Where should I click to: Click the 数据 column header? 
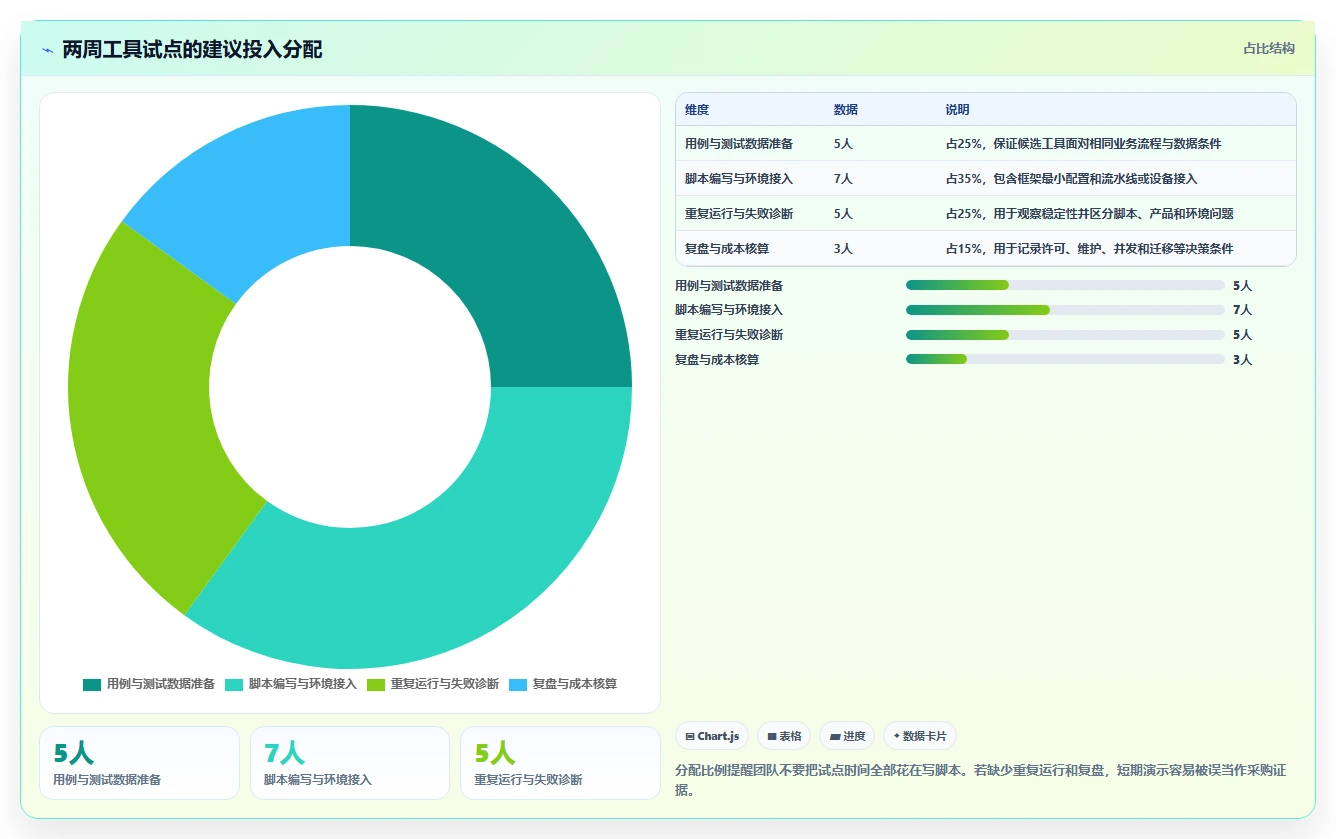pos(845,110)
